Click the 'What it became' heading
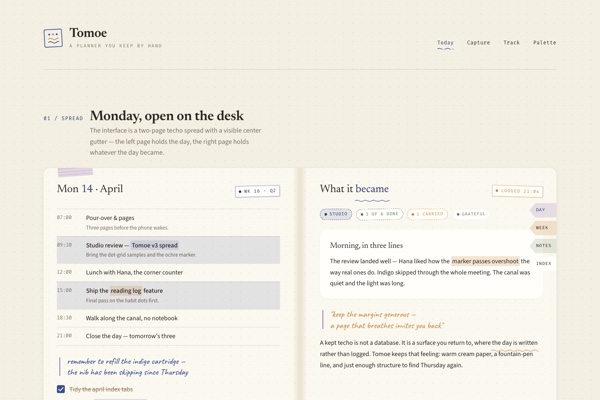The image size is (600, 400). point(354,189)
